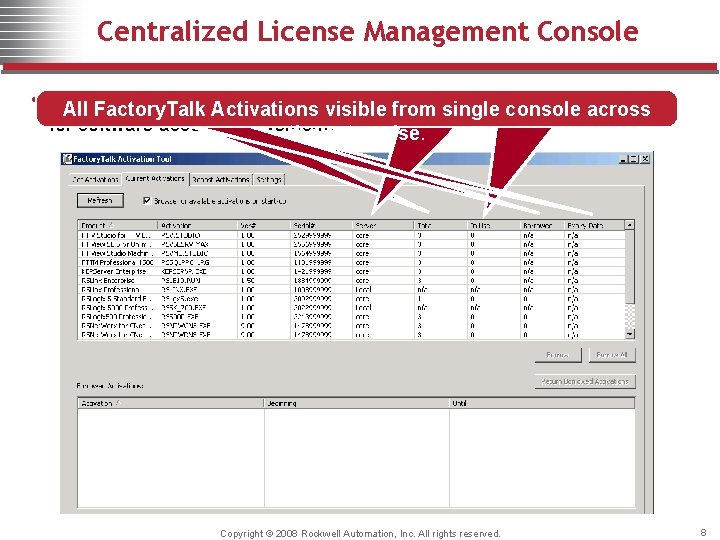Click the Borrow button
This screenshot has height=540, width=720.
(x=558, y=355)
